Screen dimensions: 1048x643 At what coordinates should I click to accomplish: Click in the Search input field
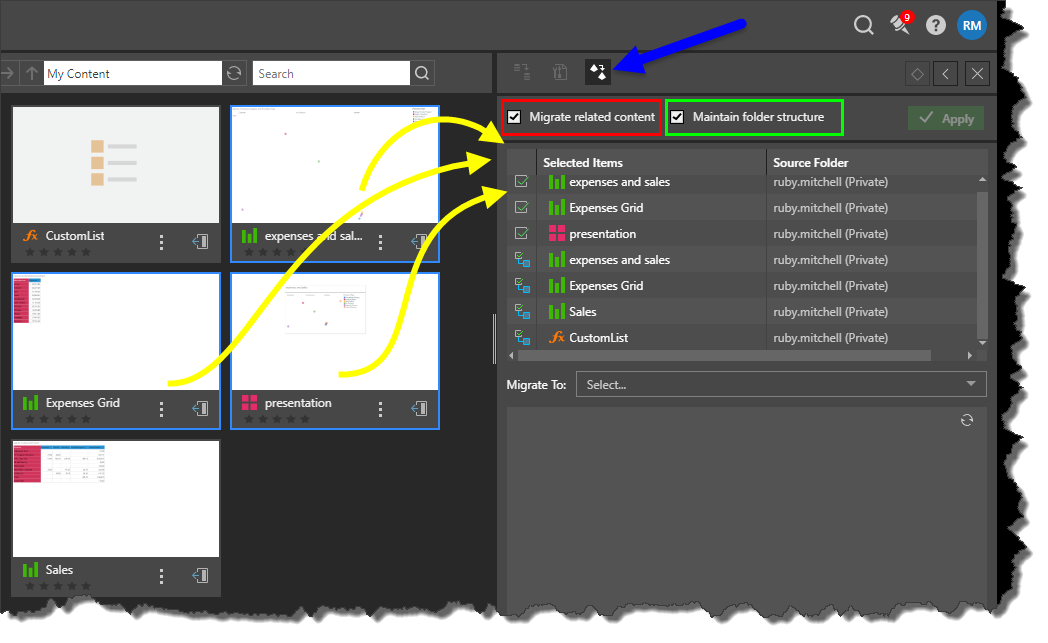[x=331, y=73]
